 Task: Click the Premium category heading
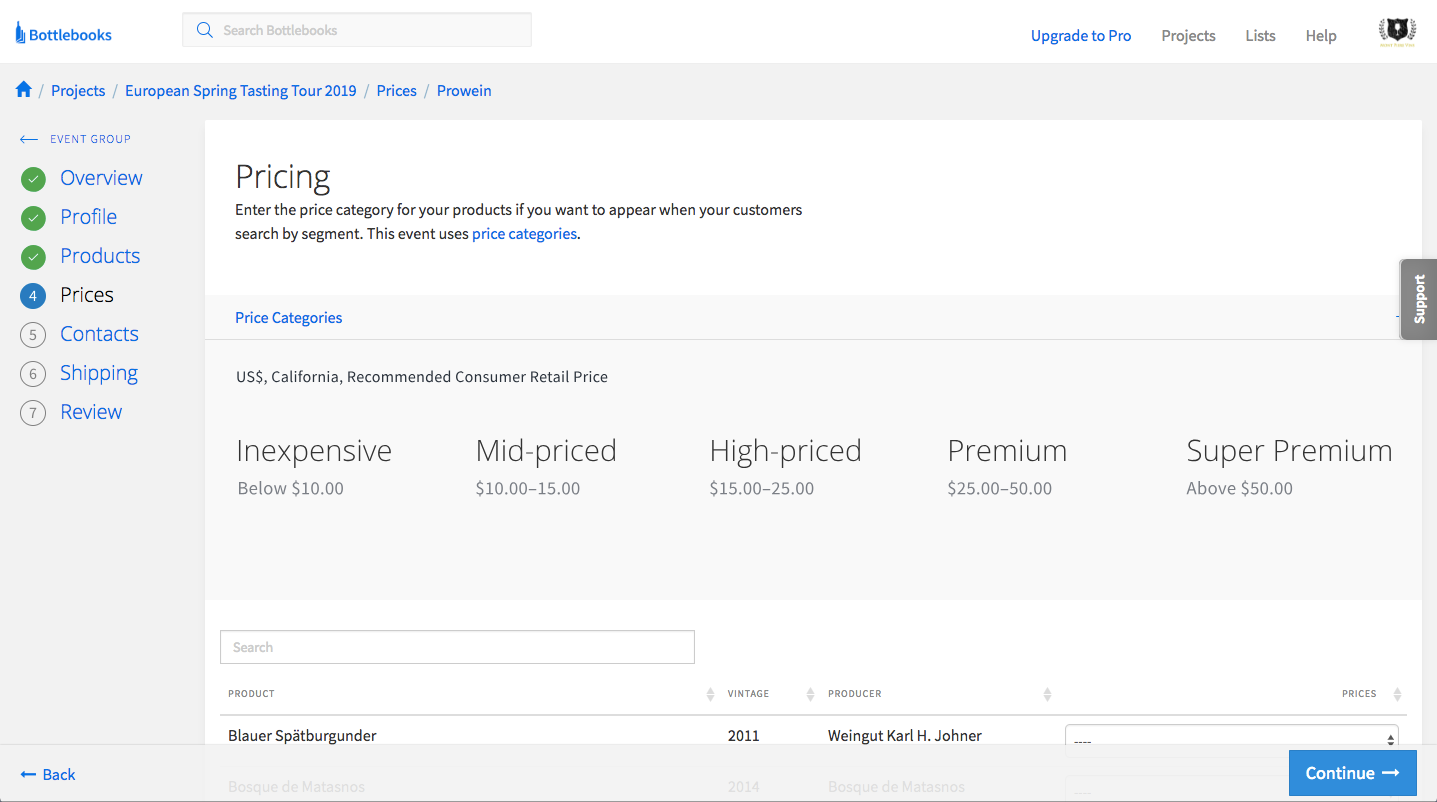[x=1007, y=451]
